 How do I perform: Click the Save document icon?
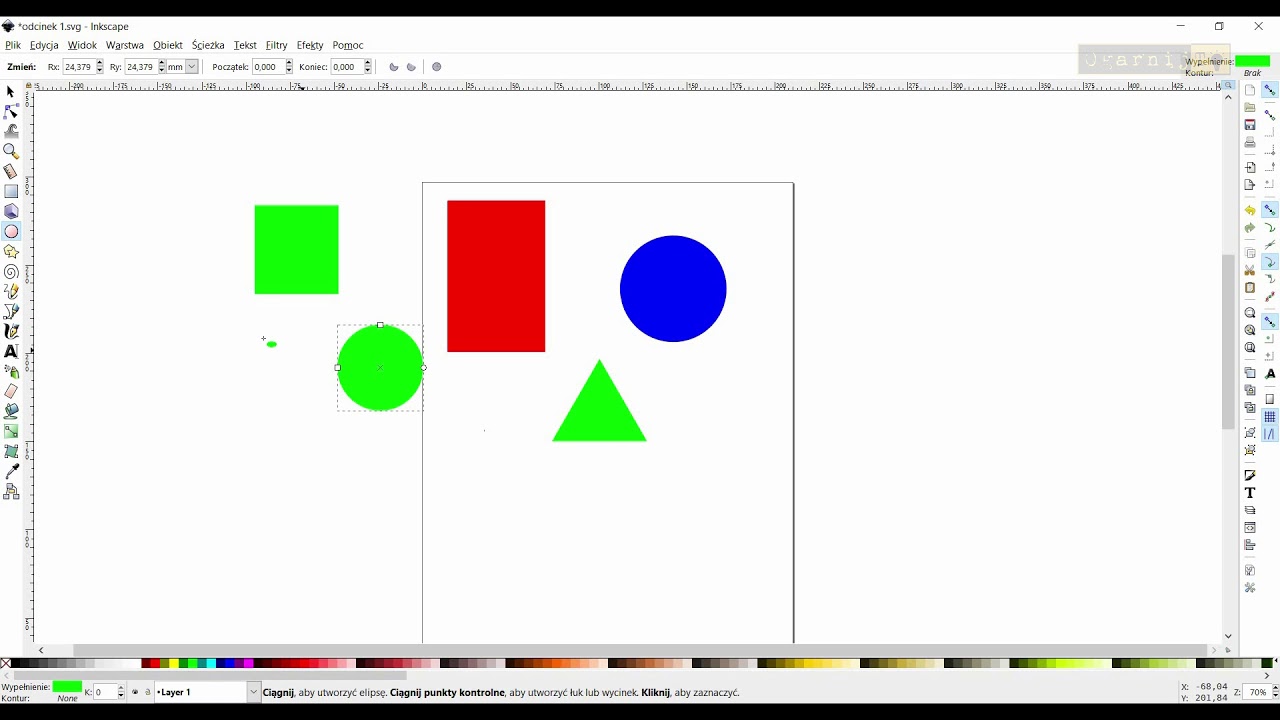click(x=1250, y=125)
